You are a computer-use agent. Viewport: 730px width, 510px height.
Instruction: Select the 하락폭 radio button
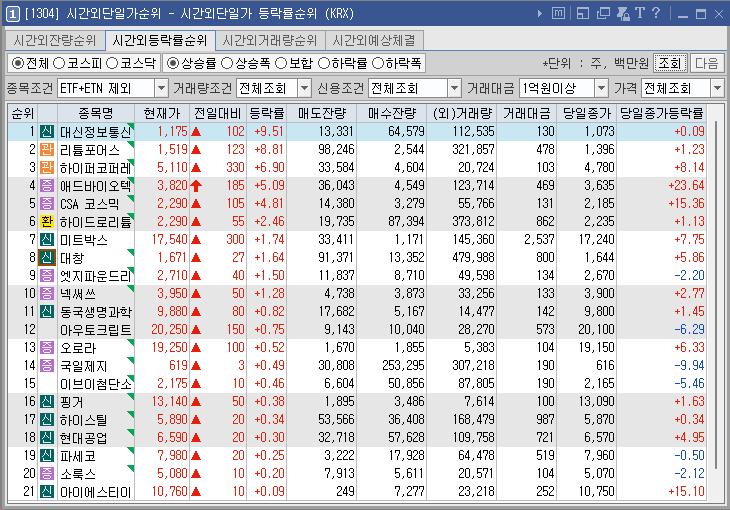click(378, 63)
